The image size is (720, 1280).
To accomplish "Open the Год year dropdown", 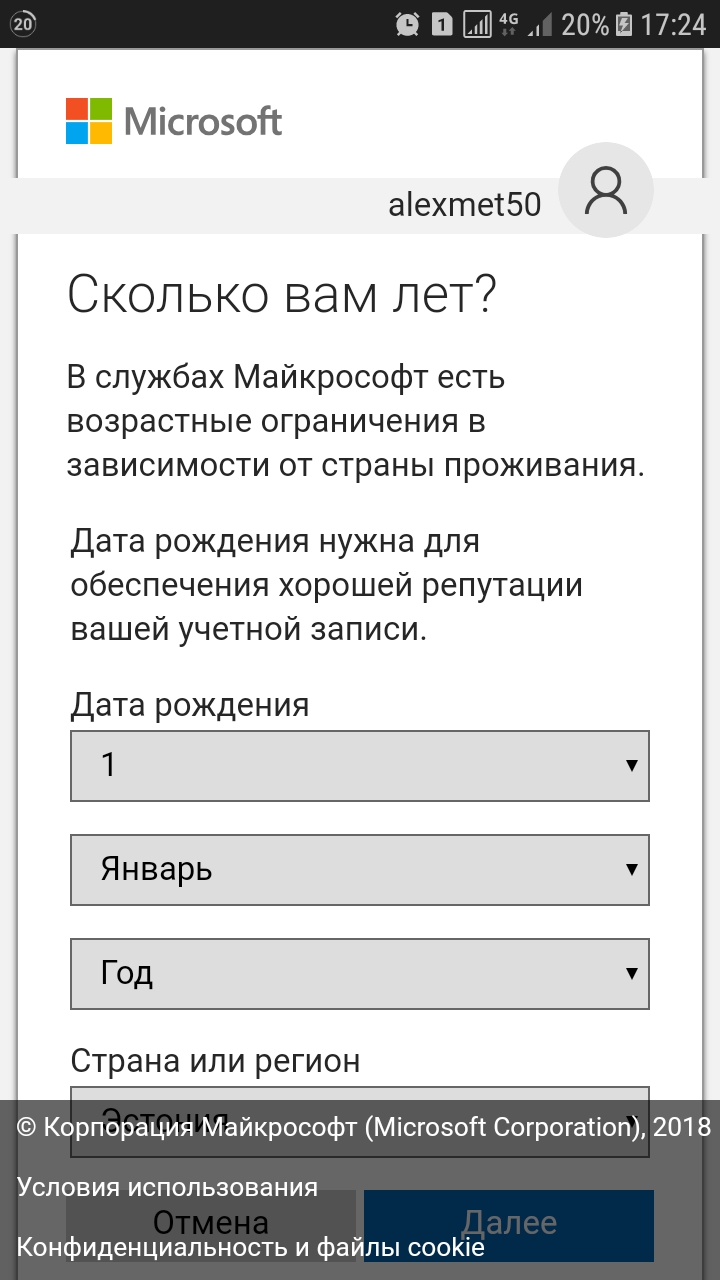I will [x=360, y=974].
